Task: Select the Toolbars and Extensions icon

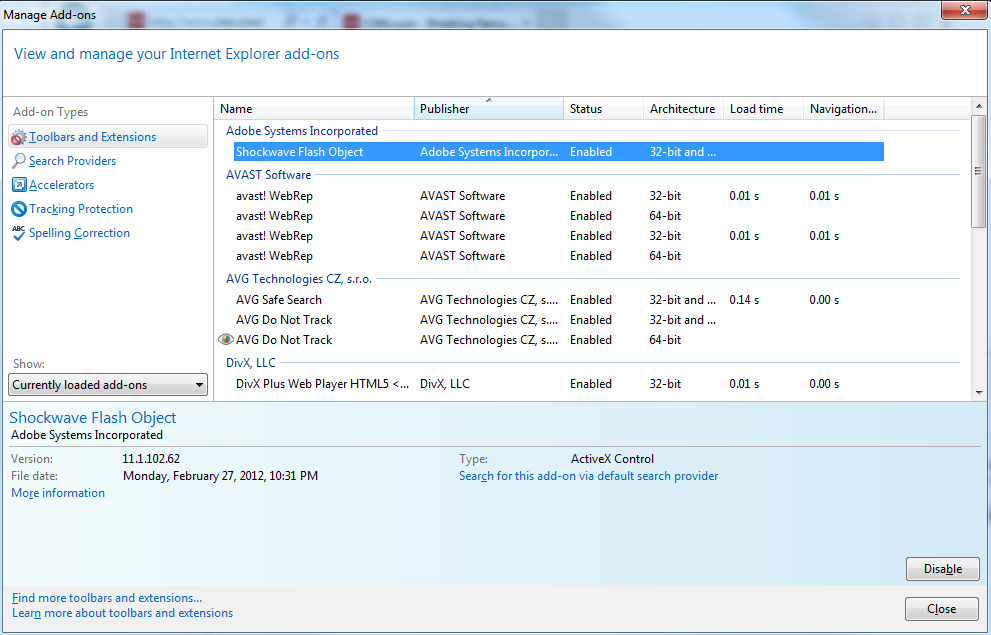Action: pyautogui.click(x=19, y=137)
